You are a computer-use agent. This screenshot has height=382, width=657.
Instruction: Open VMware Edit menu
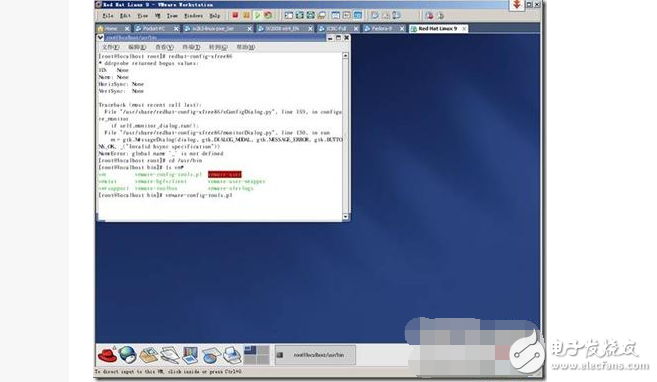click(125, 16)
